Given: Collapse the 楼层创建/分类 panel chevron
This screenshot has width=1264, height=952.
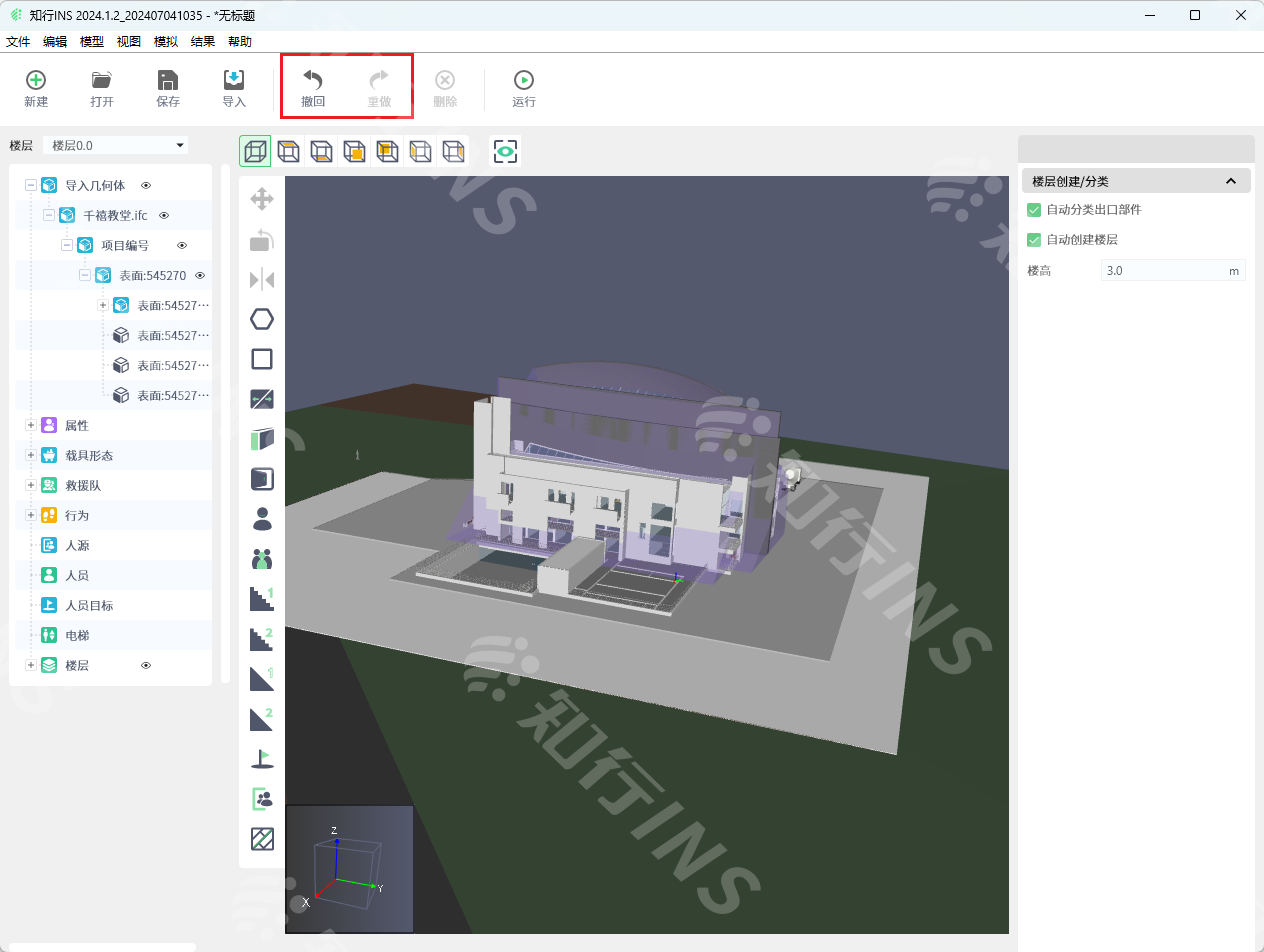Looking at the screenshot, I should (1231, 181).
